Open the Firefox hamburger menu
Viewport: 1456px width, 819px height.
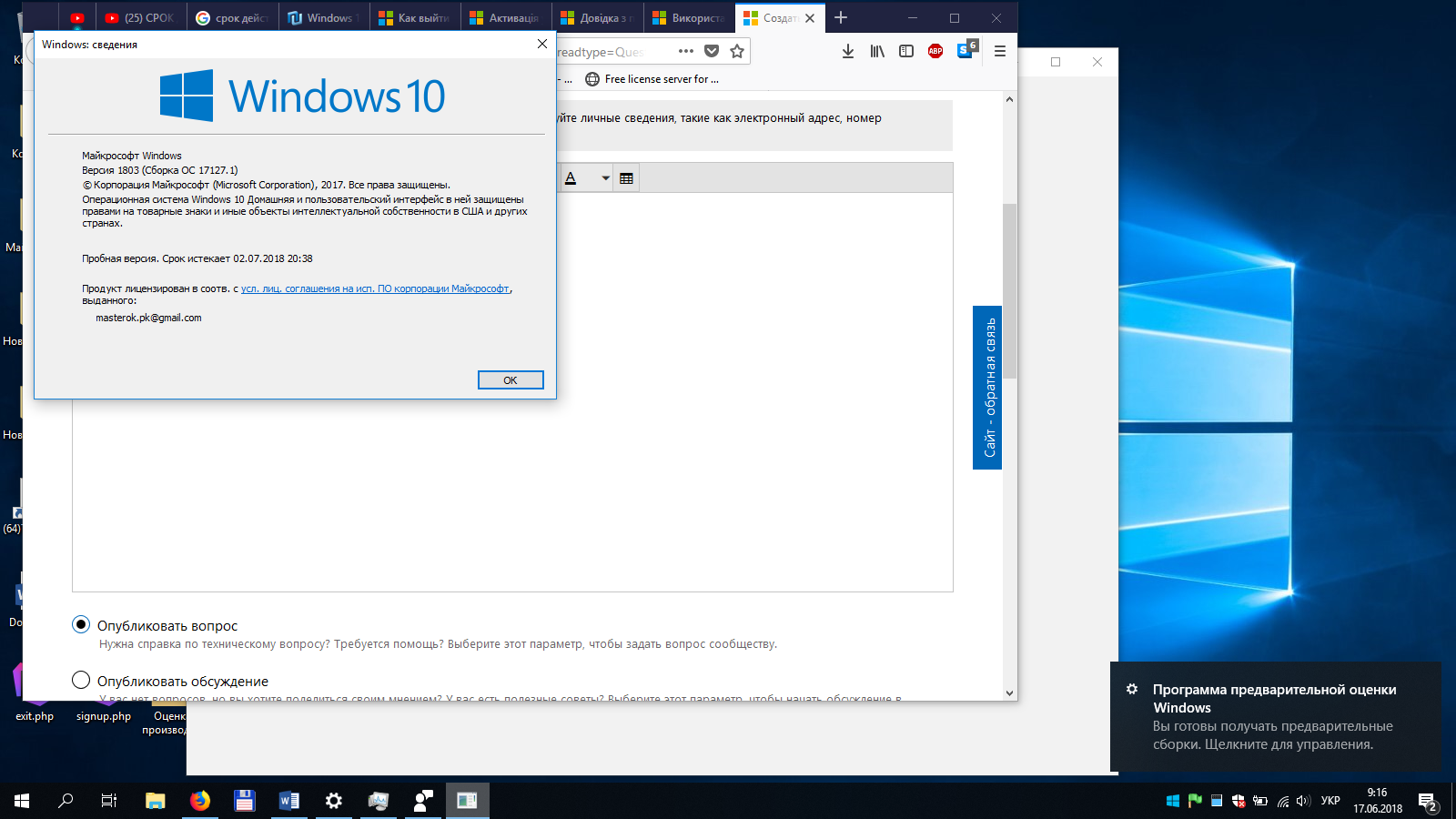click(x=1000, y=51)
